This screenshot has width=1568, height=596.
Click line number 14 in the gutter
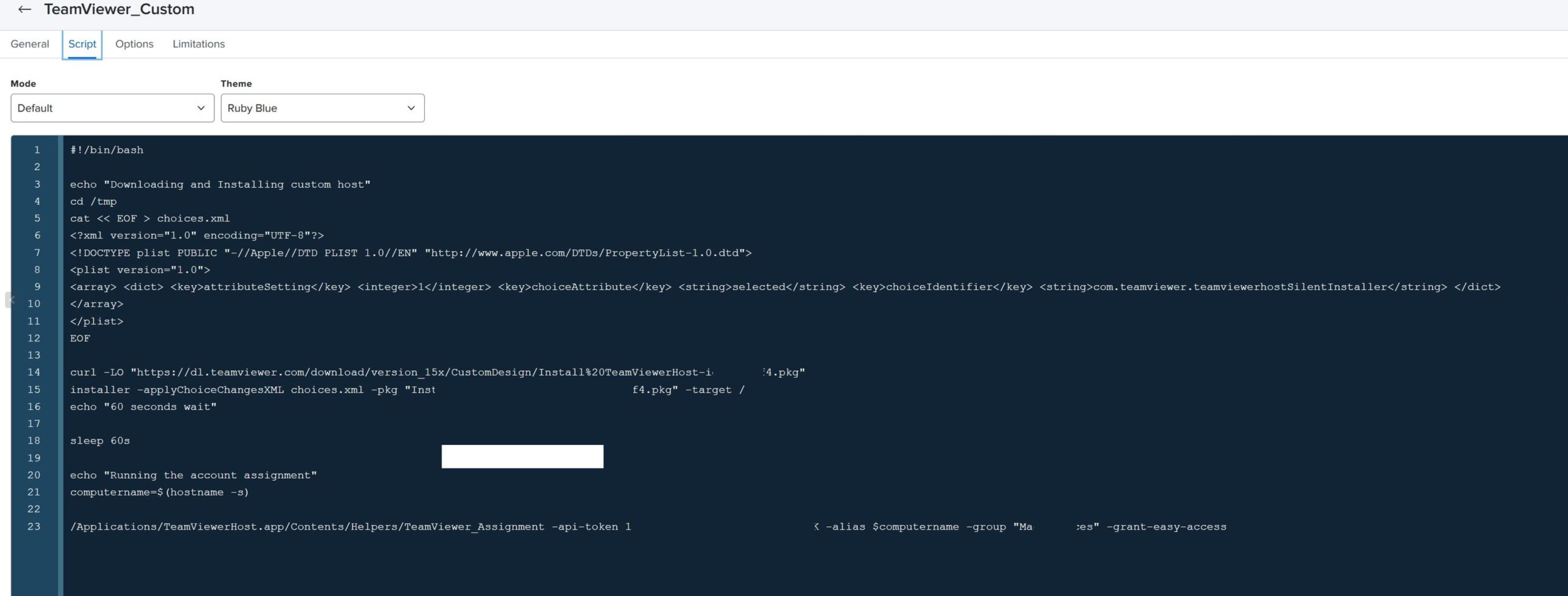click(34, 372)
